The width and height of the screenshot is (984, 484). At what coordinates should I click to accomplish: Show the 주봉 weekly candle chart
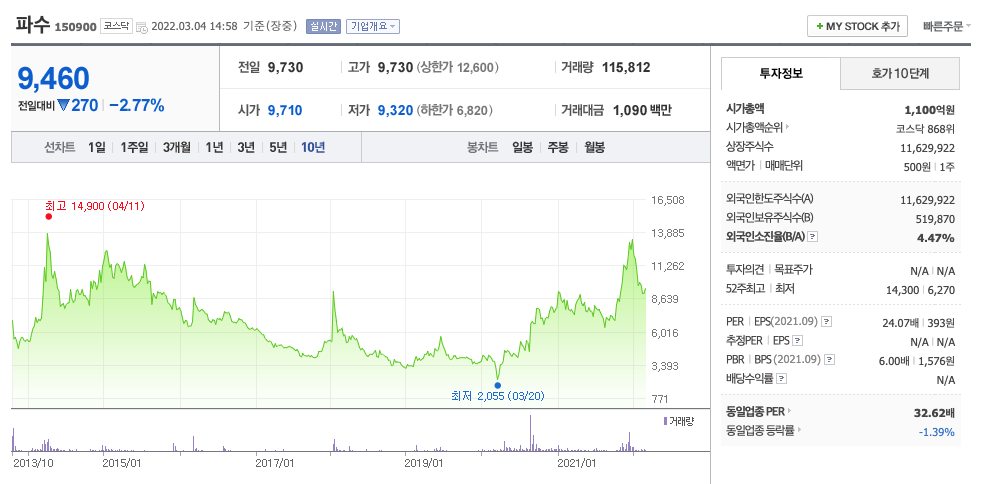pyautogui.click(x=558, y=148)
